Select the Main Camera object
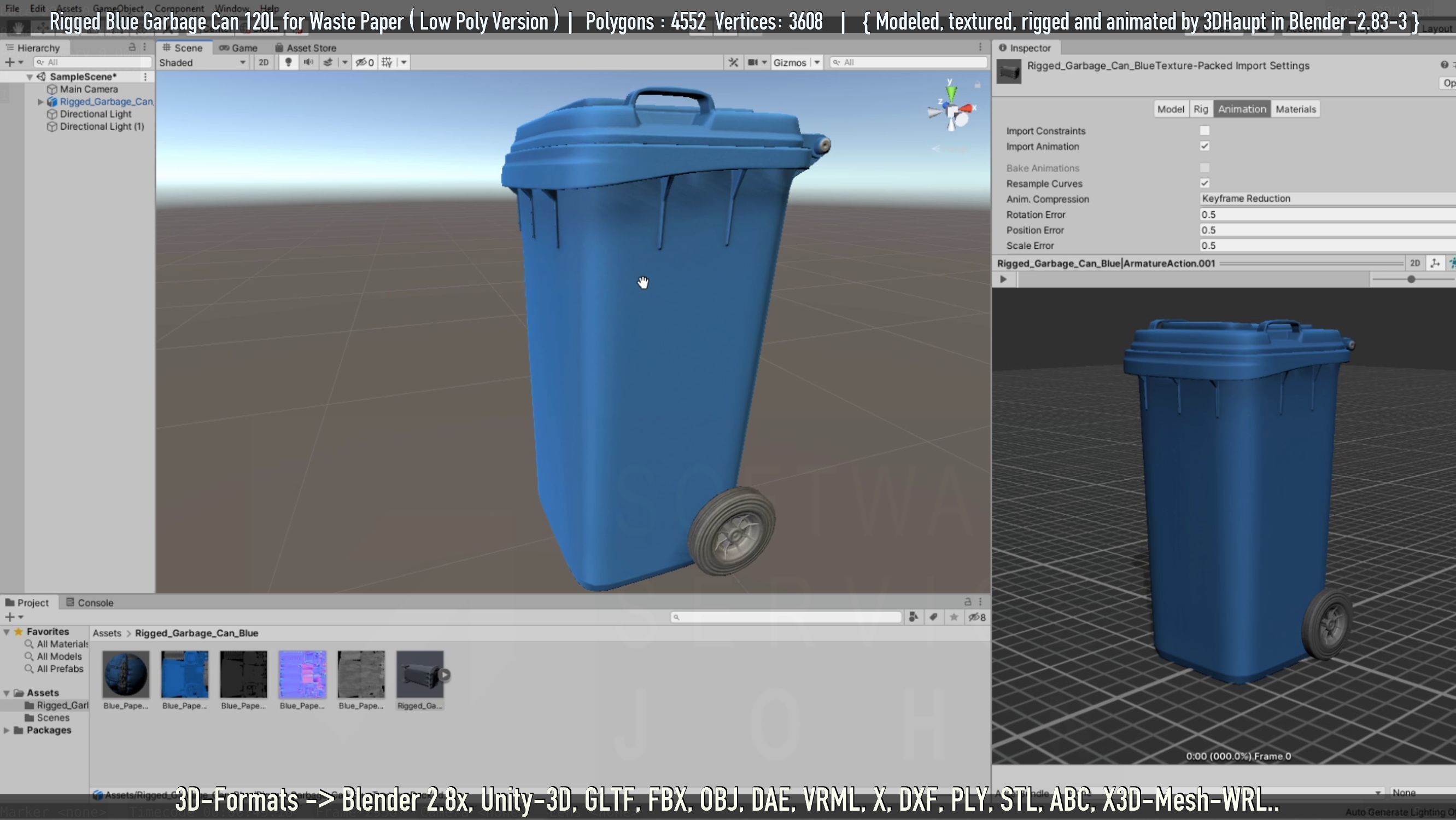 pyautogui.click(x=89, y=89)
